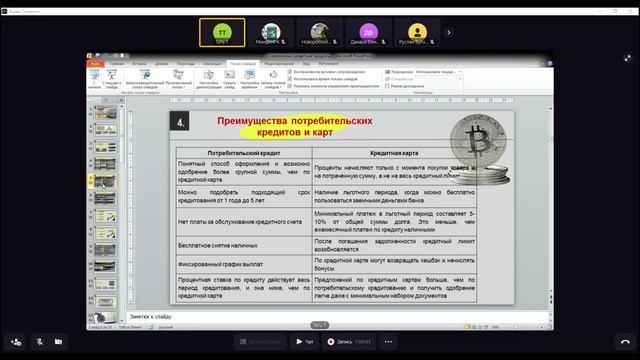
Task: Click the slide title 'Преимущества потребительских'
Action: 295,121
